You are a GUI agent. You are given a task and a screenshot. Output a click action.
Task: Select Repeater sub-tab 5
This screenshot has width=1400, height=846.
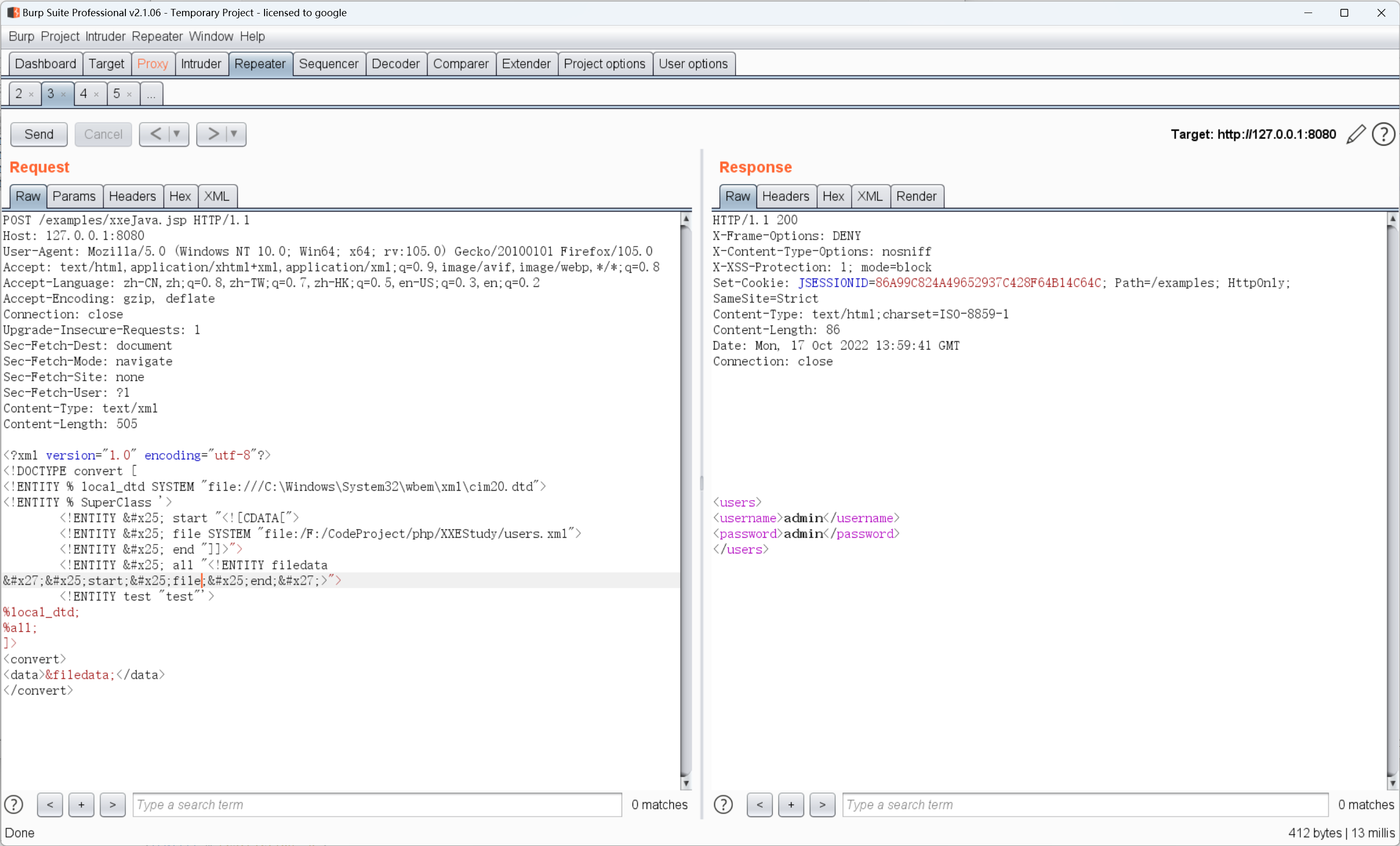coord(117,94)
